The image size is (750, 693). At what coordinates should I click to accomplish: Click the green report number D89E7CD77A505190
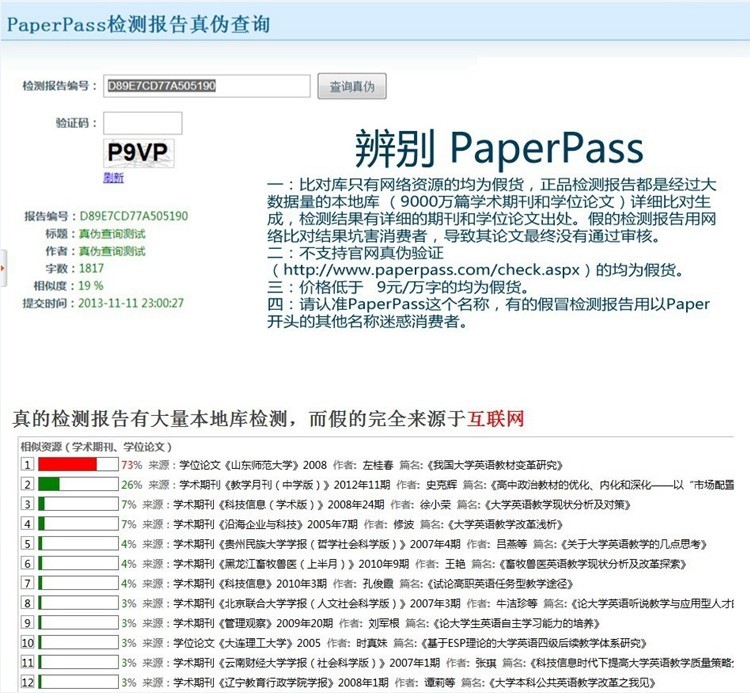click(133, 215)
